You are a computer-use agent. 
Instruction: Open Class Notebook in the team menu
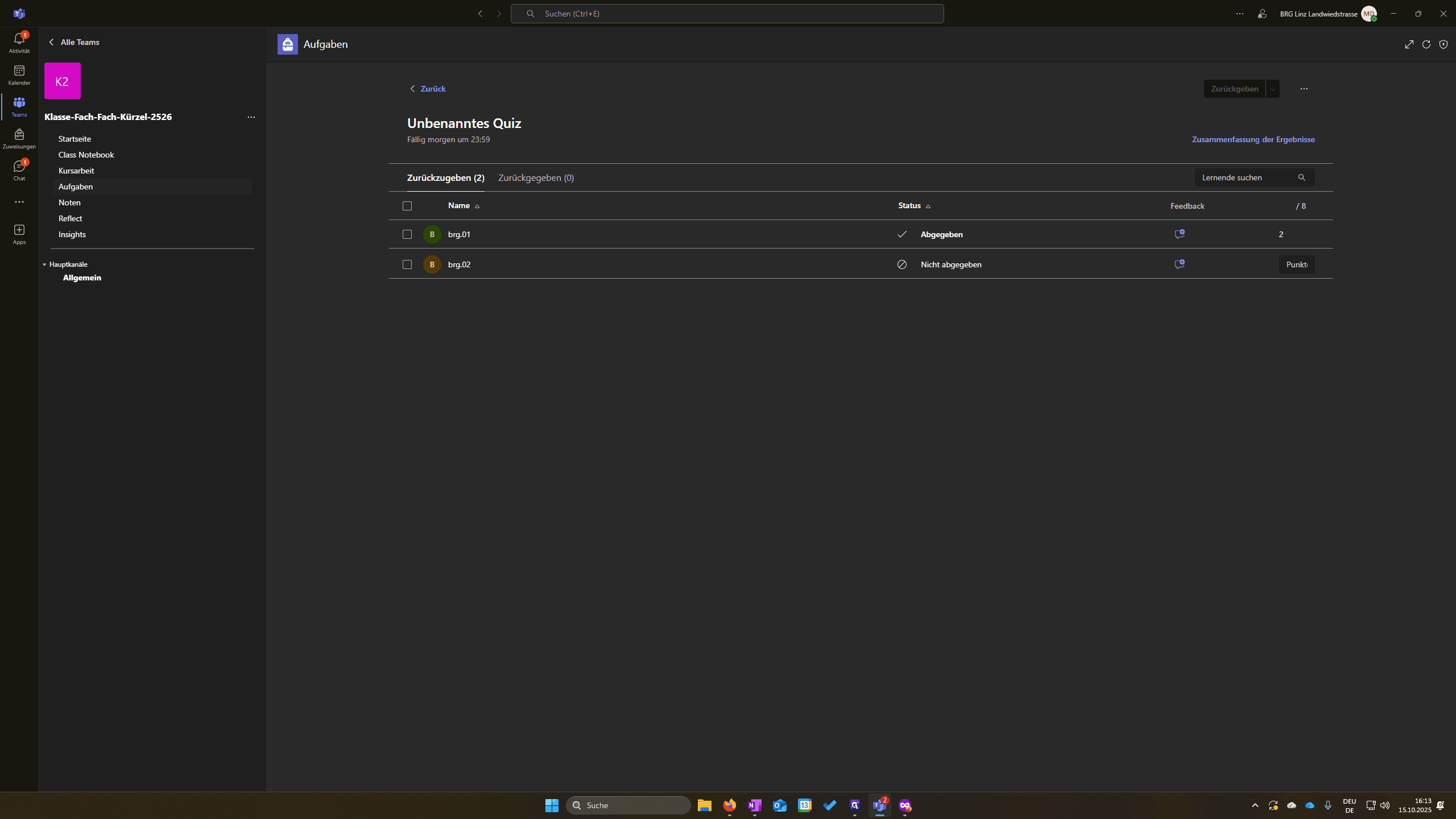[x=86, y=155]
